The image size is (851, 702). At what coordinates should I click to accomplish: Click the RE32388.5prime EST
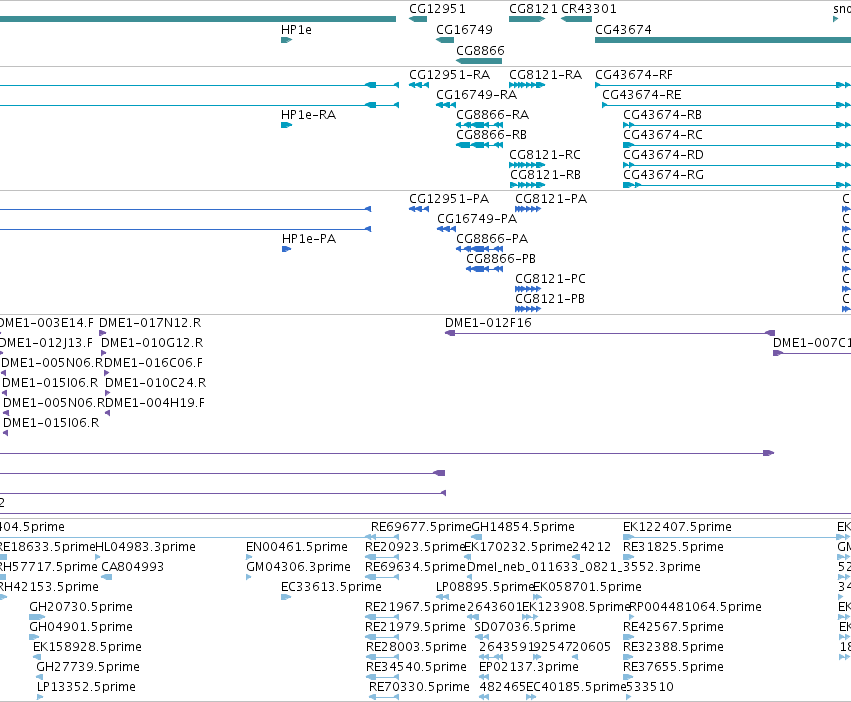pyautogui.click(x=628, y=657)
